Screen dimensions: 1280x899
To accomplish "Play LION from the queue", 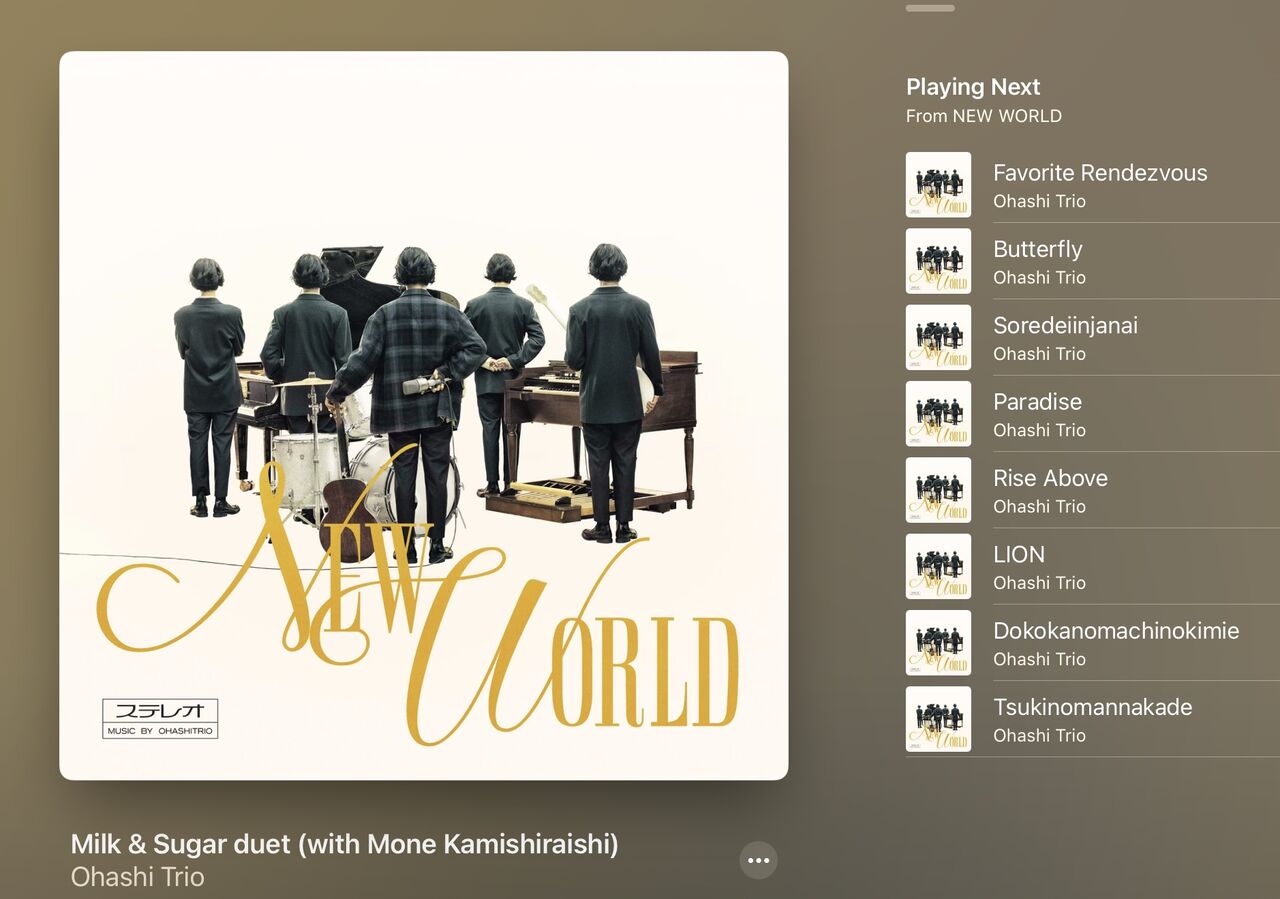I will pyautogui.click(x=1092, y=566).
